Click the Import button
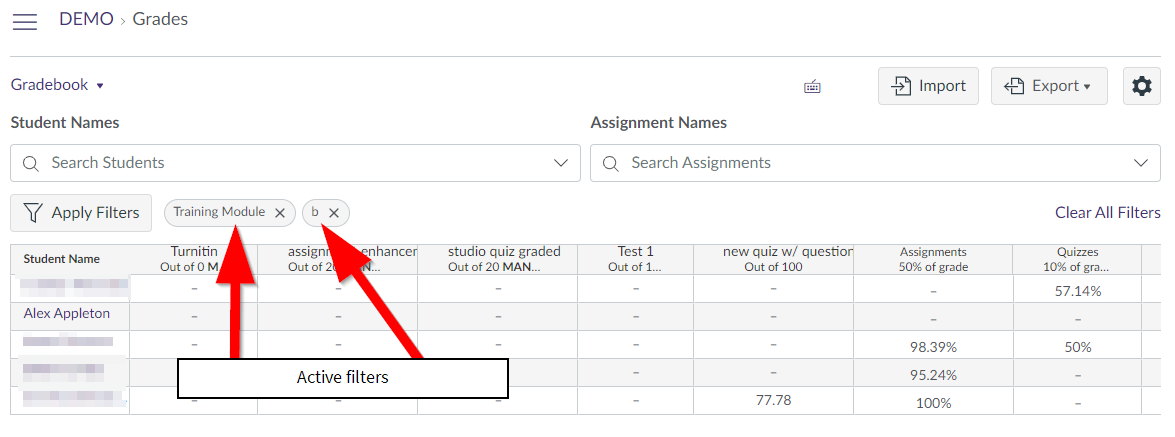1175x437 pixels. (928, 86)
